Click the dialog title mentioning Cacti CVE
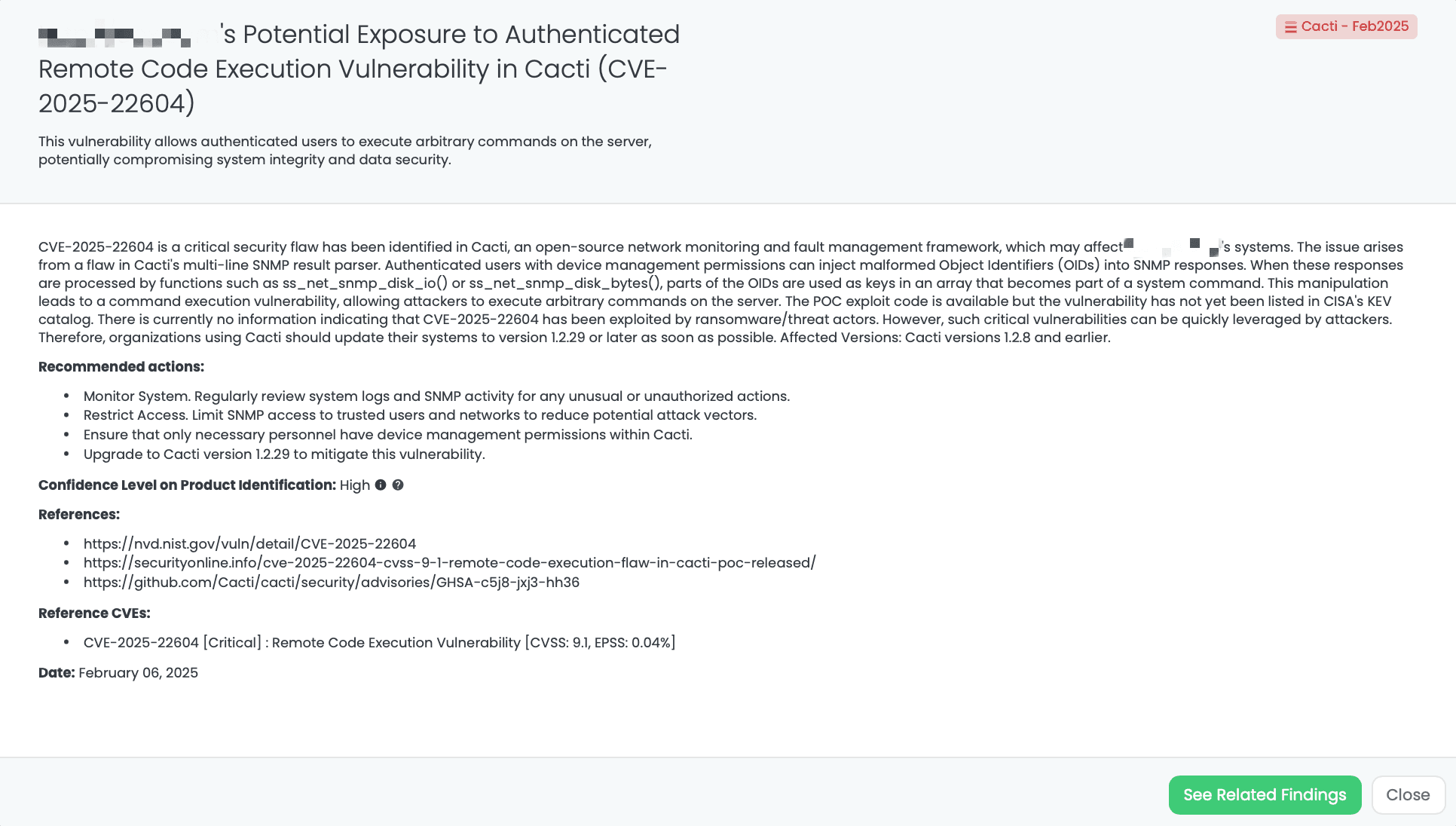 click(359, 69)
